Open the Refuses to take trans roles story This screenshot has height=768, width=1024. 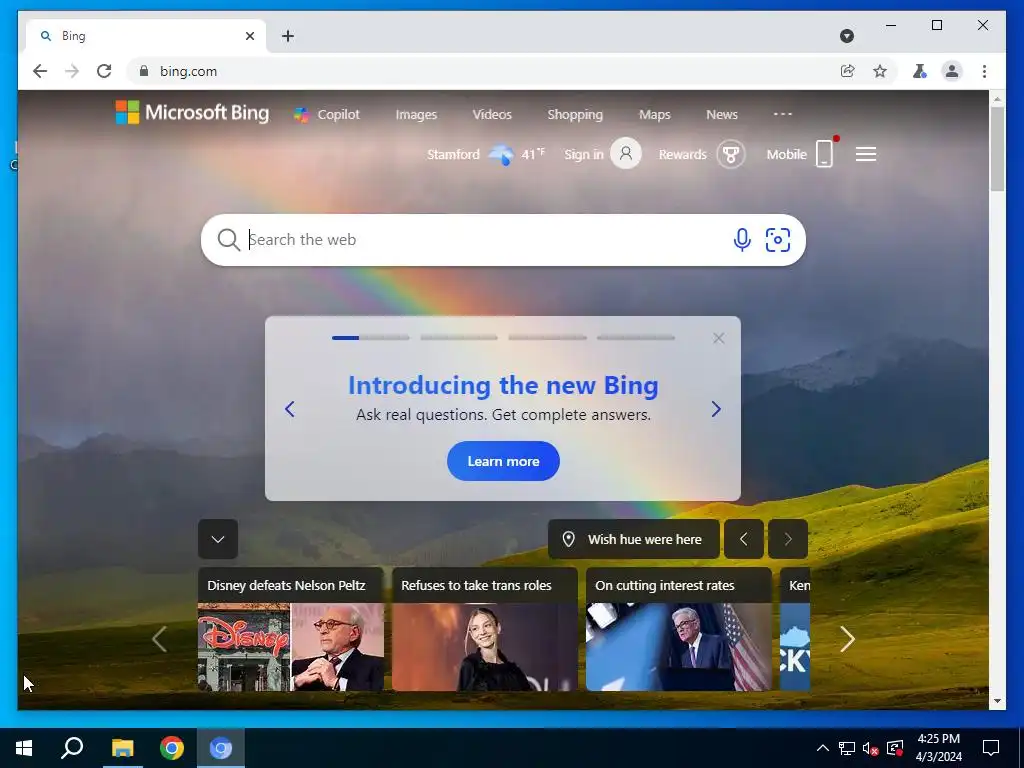point(485,629)
